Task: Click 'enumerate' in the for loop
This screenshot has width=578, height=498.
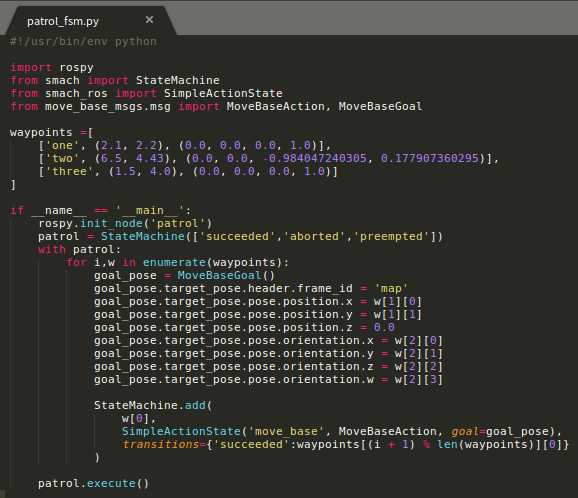Action: tap(174, 262)
